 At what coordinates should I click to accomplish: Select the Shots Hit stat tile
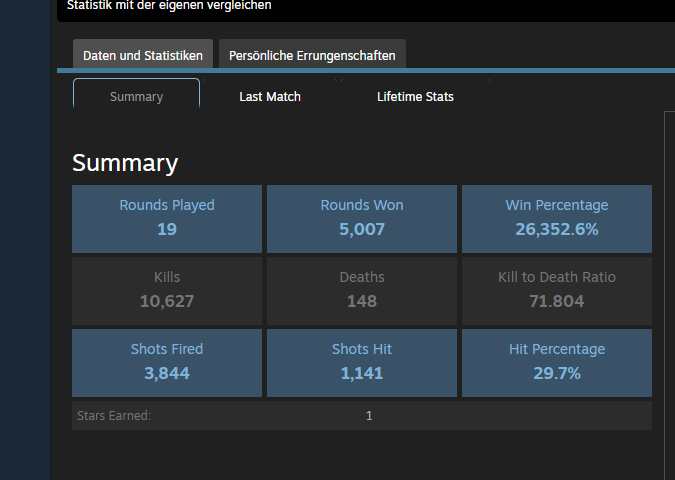click(362, 362)
